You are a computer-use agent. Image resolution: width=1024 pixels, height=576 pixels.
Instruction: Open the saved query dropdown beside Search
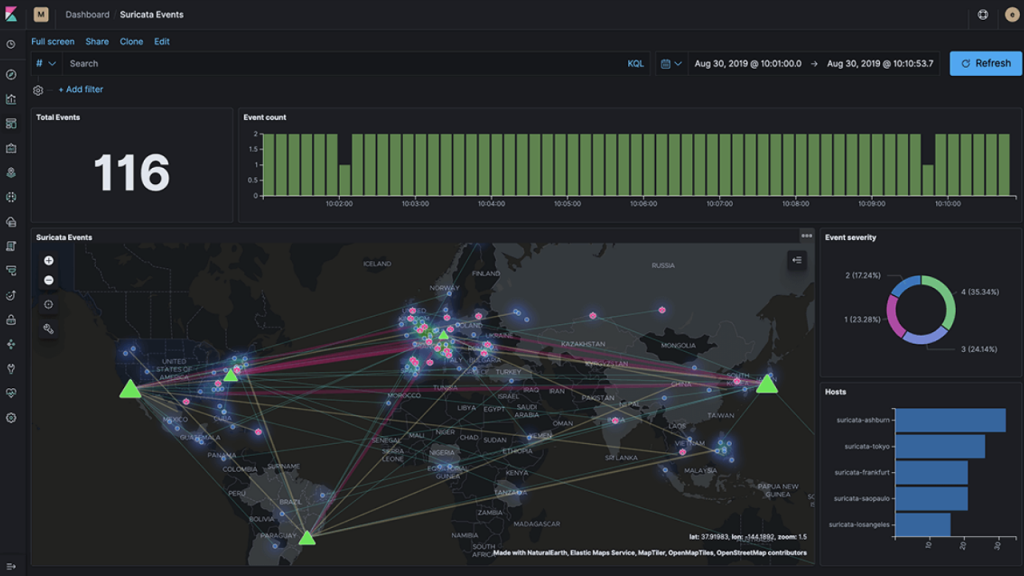46,63
